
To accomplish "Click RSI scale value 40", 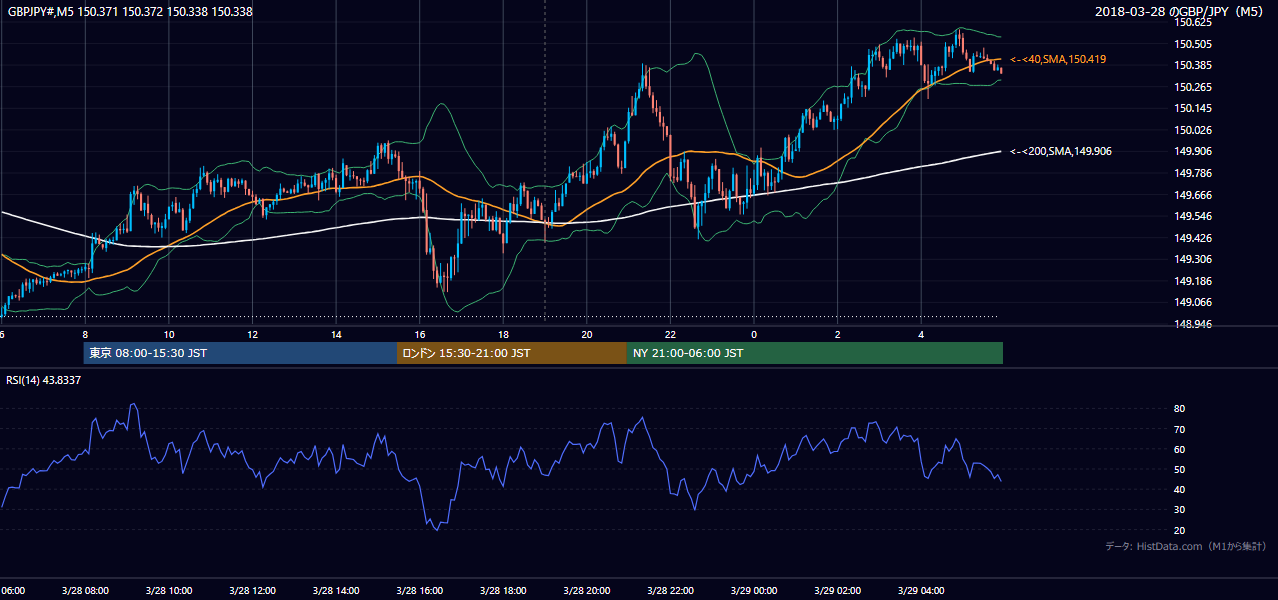I will pos(1180,489).
